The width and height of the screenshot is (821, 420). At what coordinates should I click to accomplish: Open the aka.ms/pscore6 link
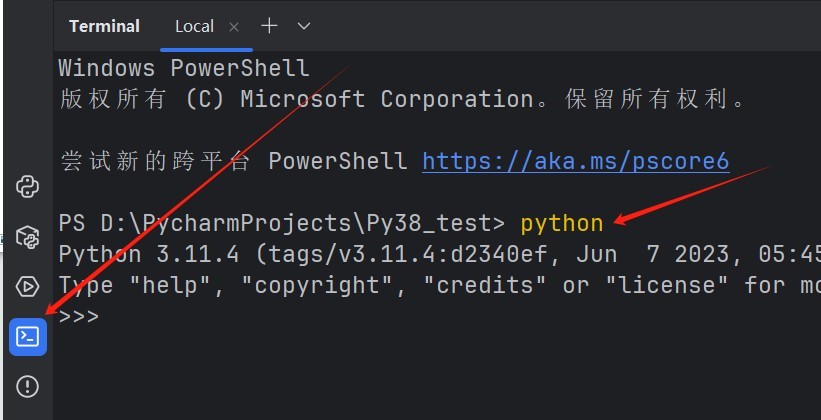pyautogui.click(x=575, y=161)
